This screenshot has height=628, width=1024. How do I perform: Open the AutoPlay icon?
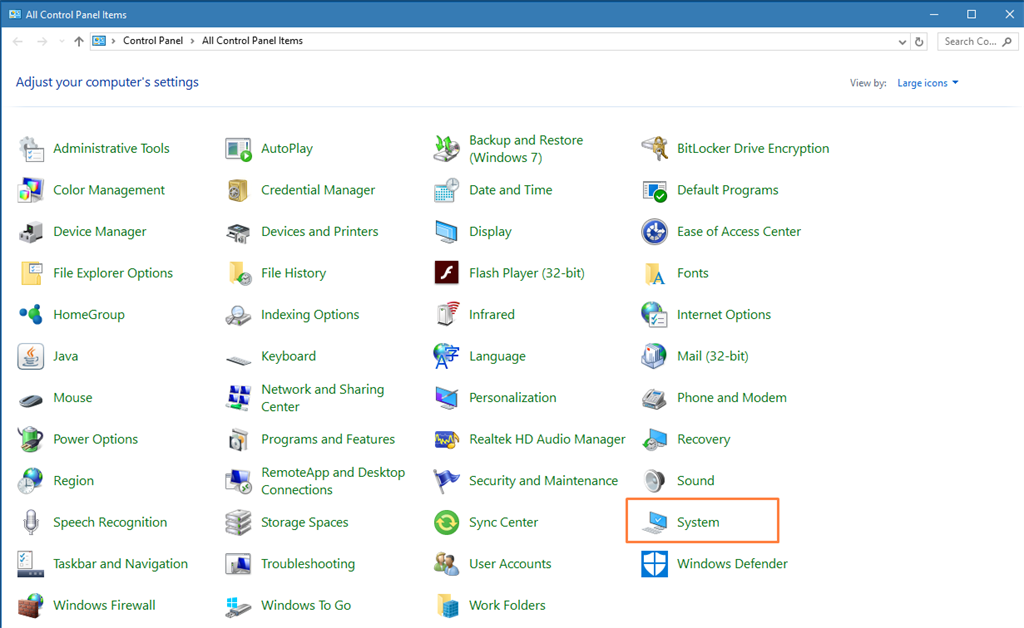(x=238, y=149)
